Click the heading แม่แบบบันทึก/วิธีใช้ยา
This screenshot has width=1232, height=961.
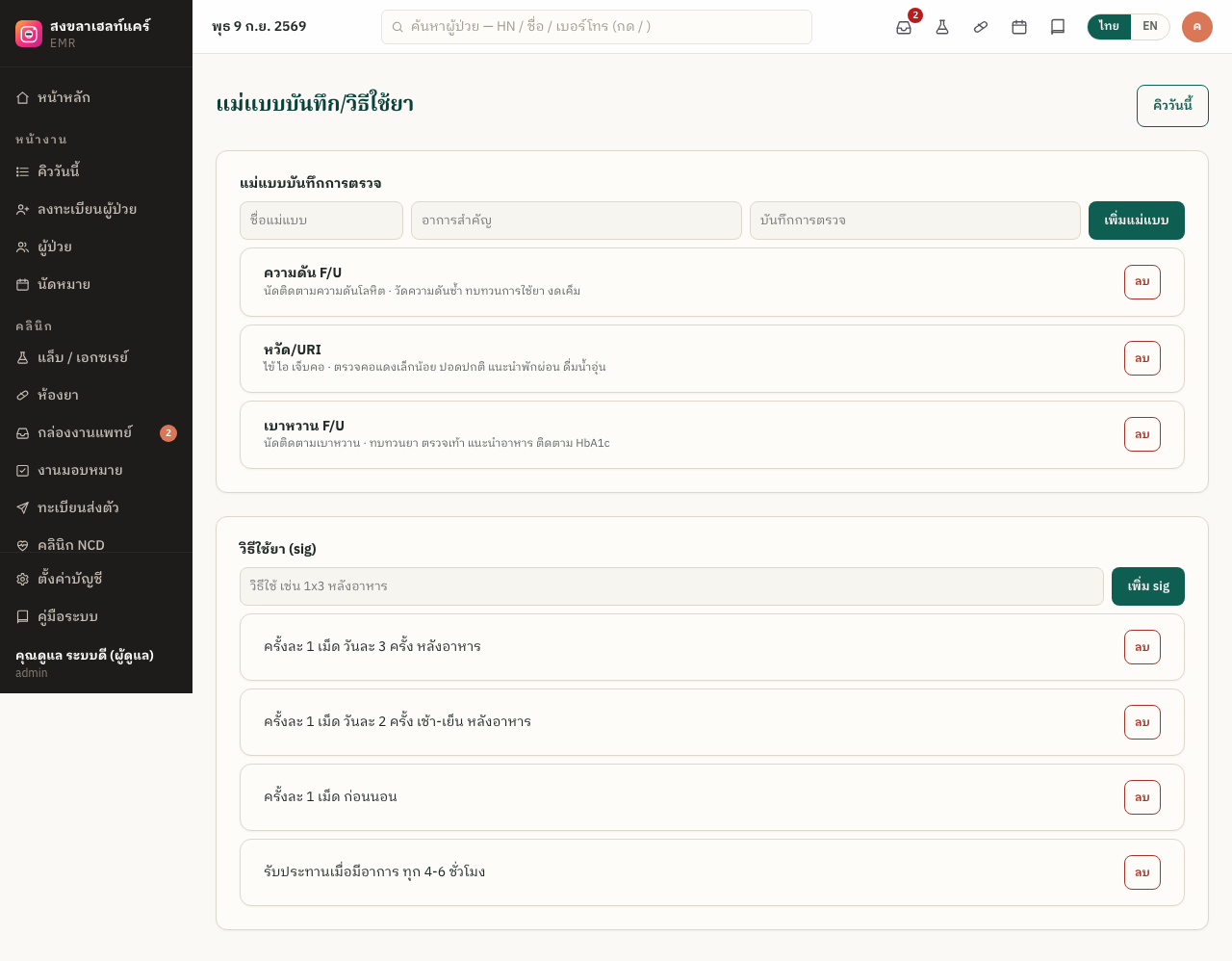(x=315, y=104)
